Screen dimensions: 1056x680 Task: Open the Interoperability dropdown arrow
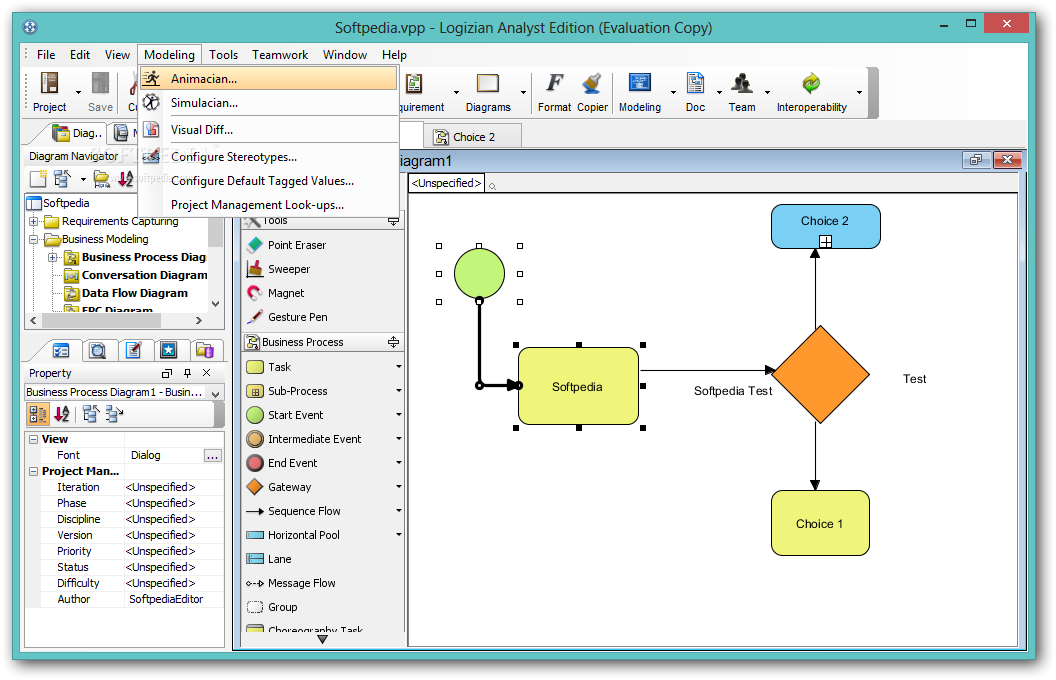(859, 92)
